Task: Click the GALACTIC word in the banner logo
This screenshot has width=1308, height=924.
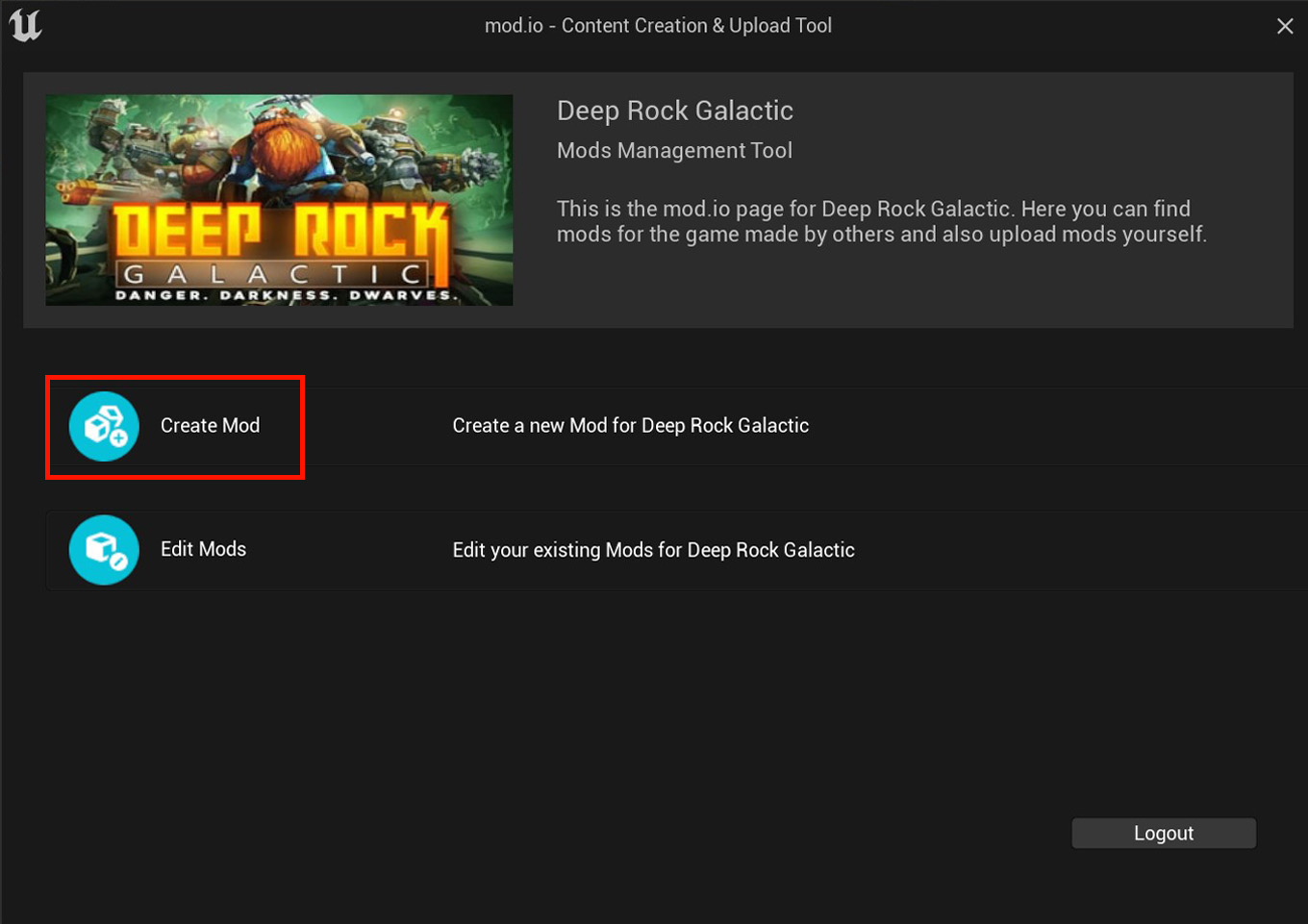Action: (x=274, y=273)
